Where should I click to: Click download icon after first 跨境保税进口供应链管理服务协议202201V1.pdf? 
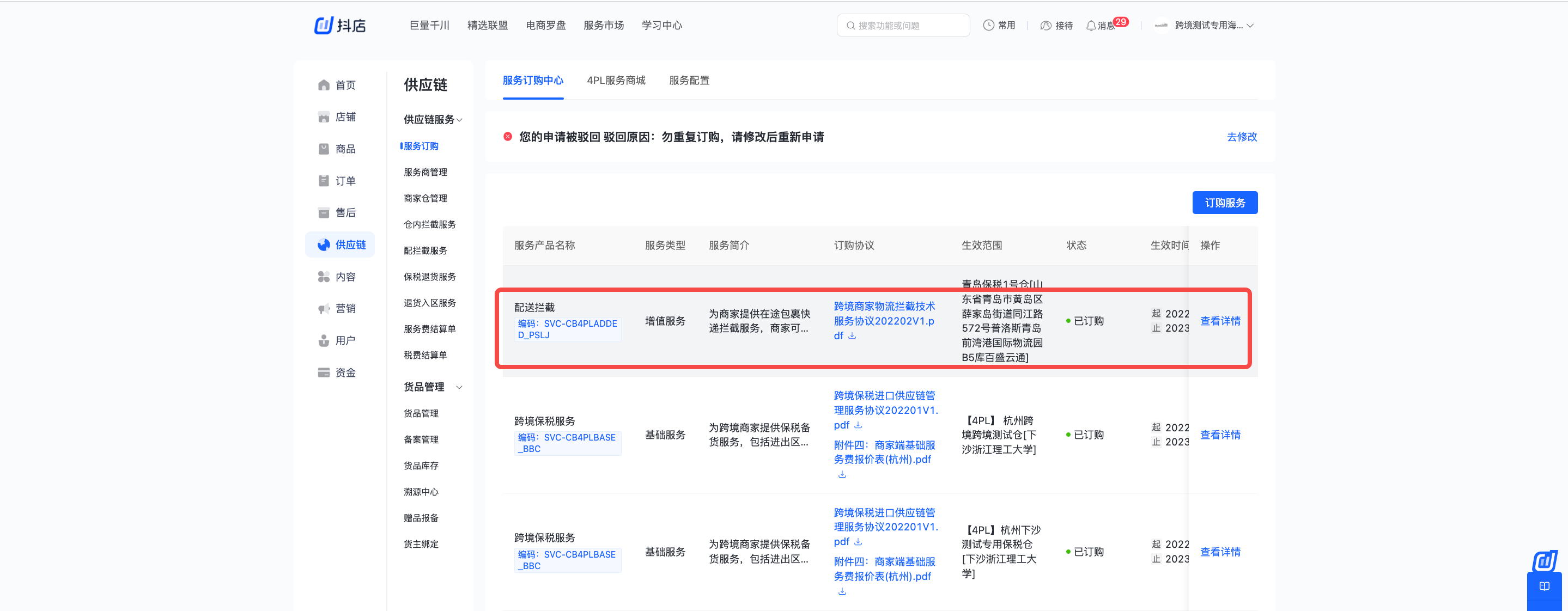tap(858, 425)
